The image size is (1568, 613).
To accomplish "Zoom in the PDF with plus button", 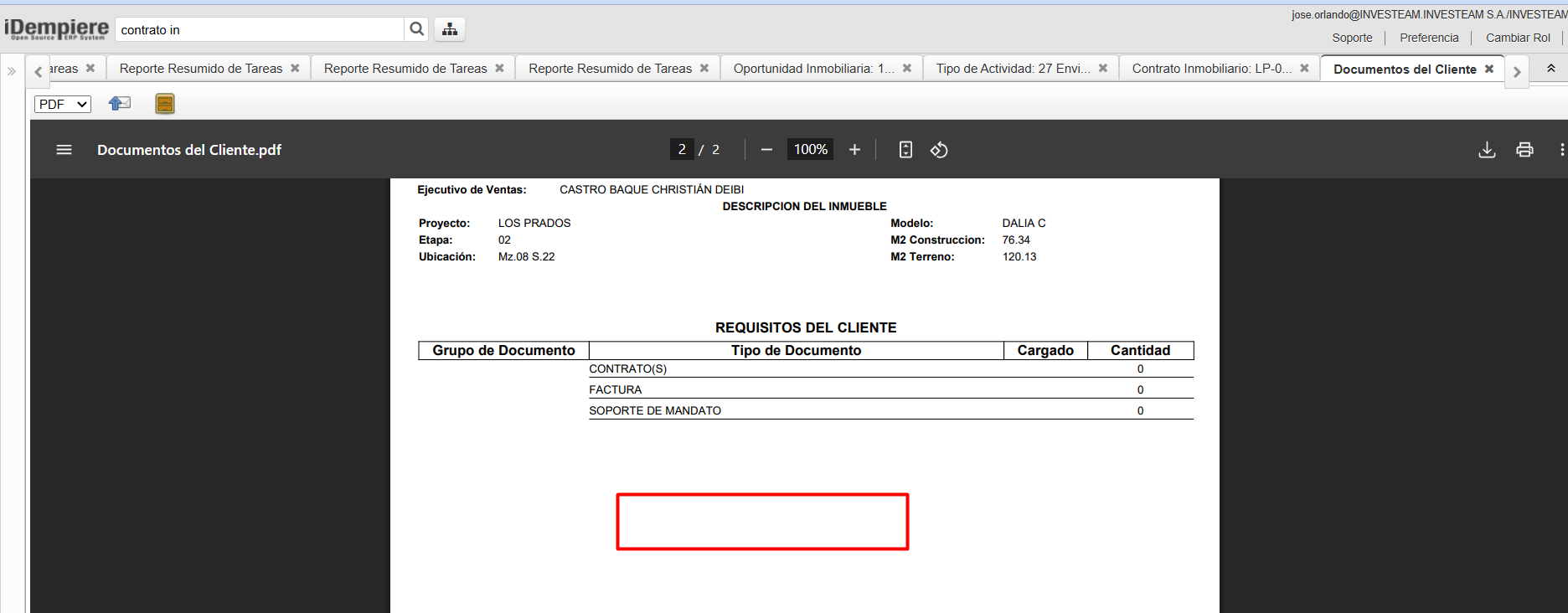I will coord(854,150).
